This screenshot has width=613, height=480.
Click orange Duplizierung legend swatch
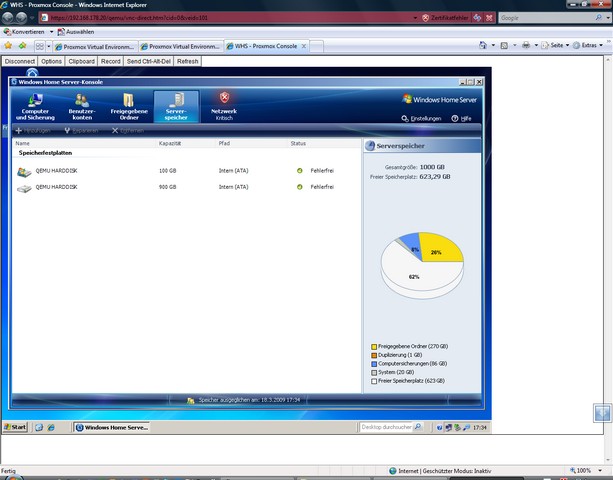click(x=374, y=355)
